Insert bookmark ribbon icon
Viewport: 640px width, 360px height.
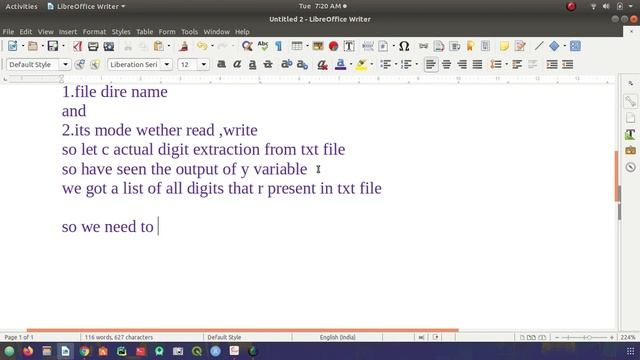[470, 46]
